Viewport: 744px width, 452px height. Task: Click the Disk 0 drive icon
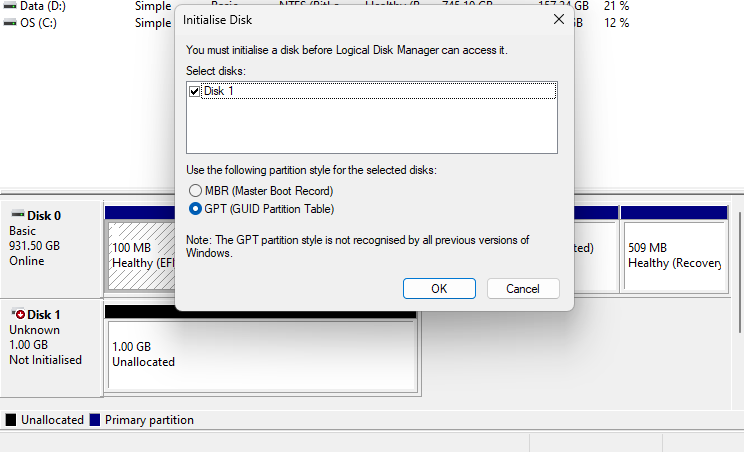pos(18,214)
